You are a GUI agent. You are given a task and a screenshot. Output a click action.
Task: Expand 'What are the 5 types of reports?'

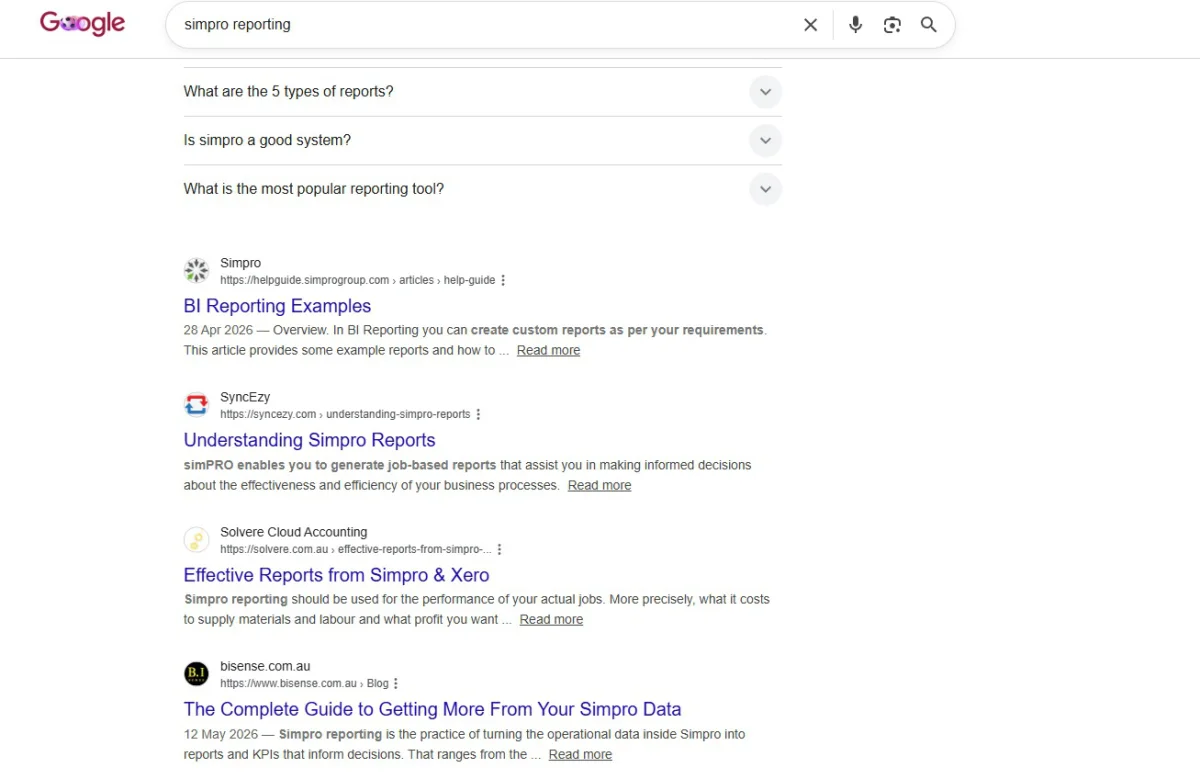[x=482, y=92]
